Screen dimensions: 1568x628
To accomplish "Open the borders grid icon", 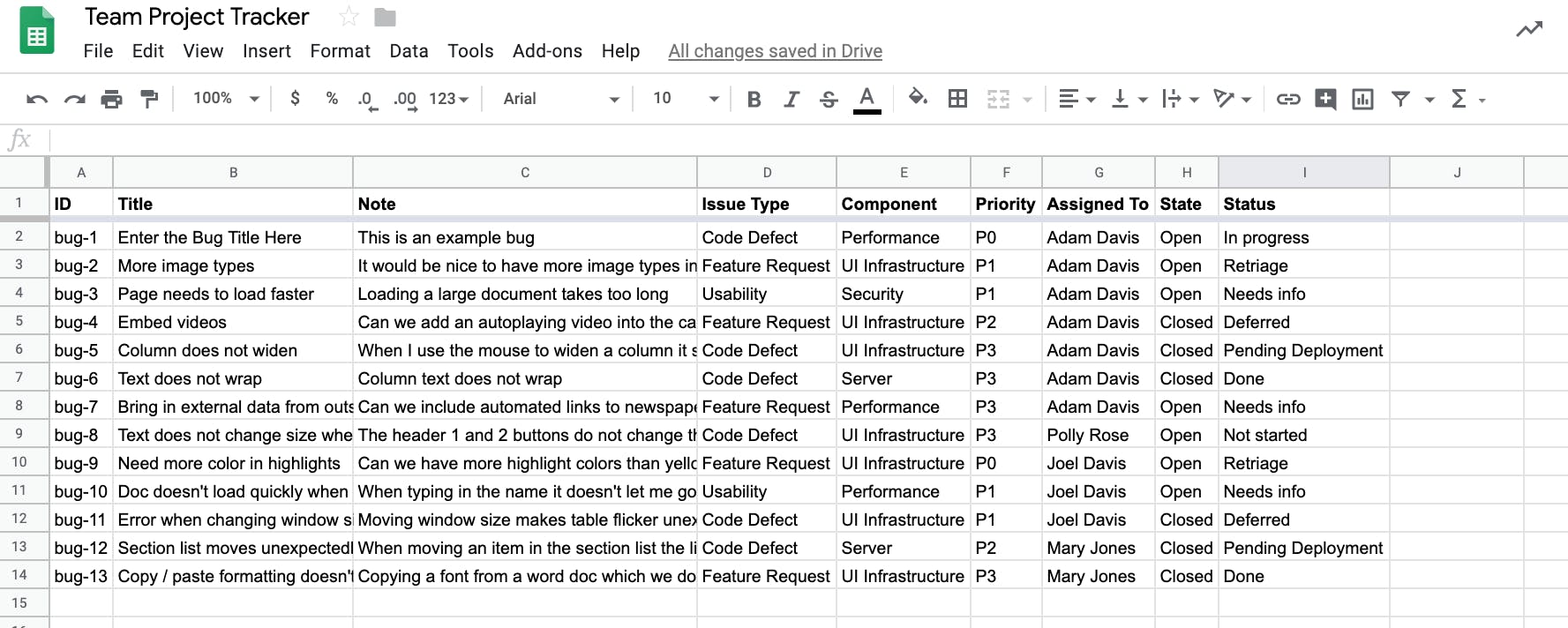I will click(x=957, y=99).
